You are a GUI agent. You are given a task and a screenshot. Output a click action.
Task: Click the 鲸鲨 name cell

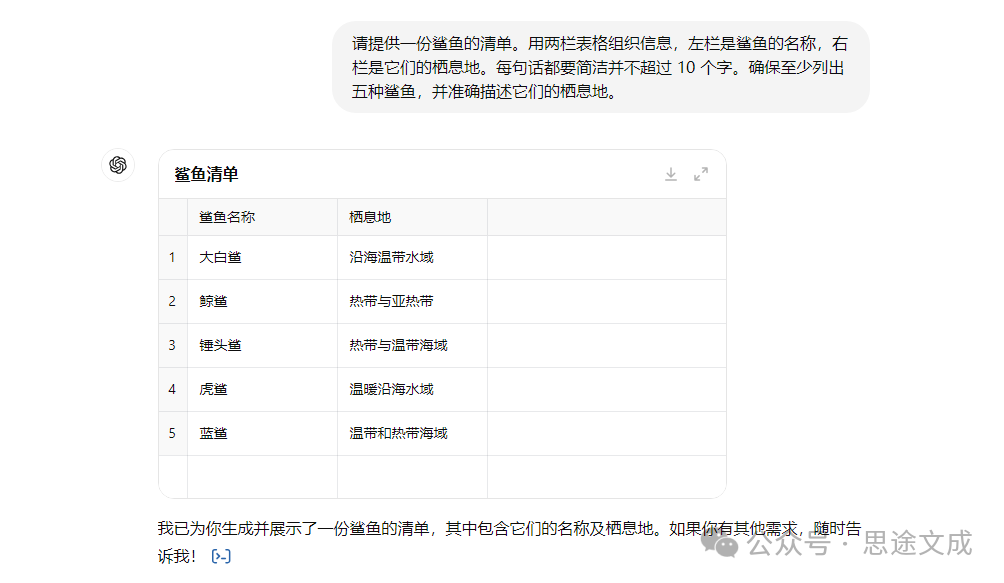213,301
